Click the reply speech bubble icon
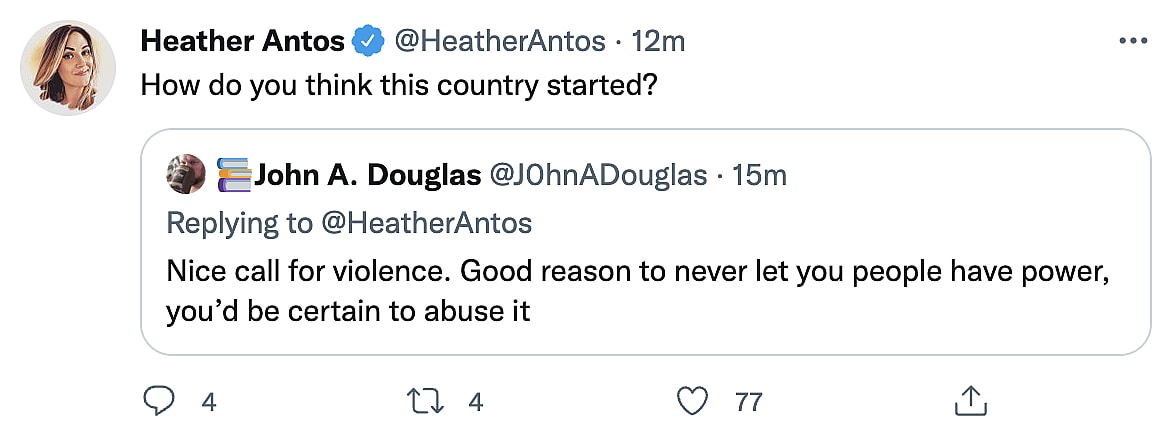This screenshot has height=444, width=1170. point(158,402)
